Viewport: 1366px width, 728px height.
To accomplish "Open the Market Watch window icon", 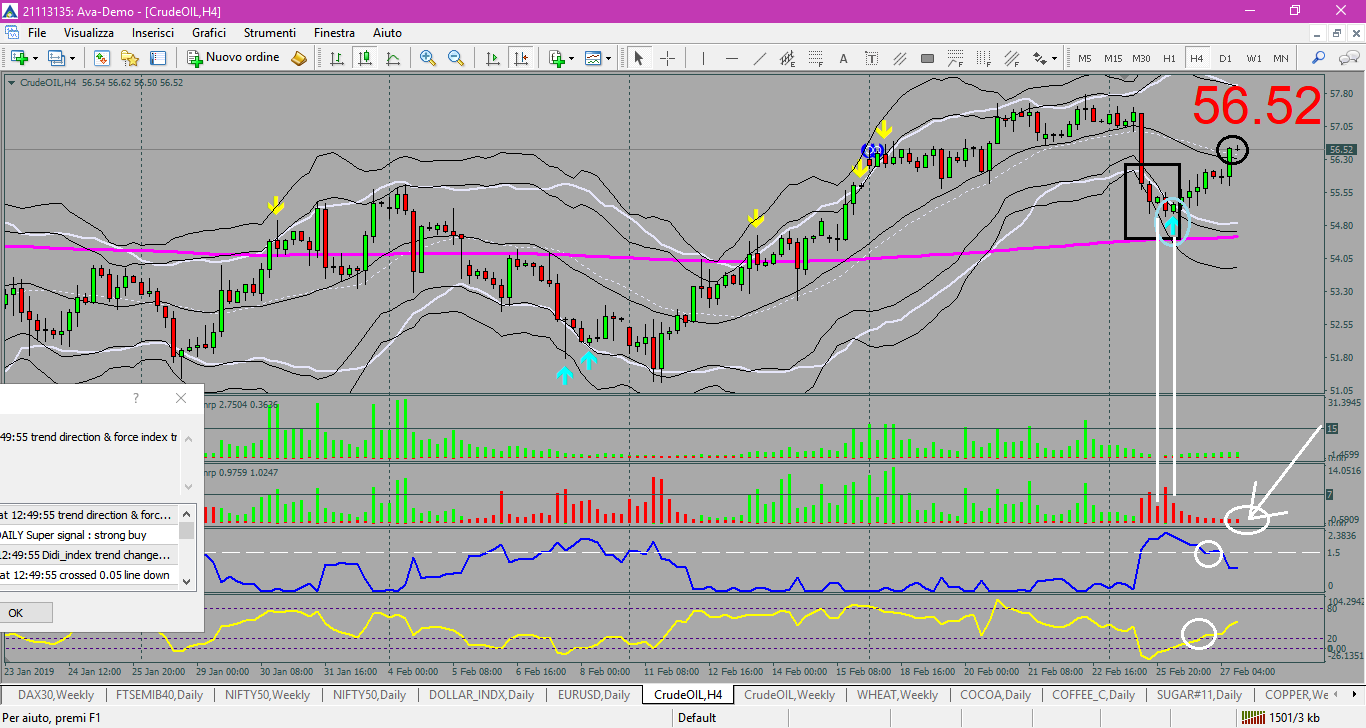I will [x=101, y=58].
